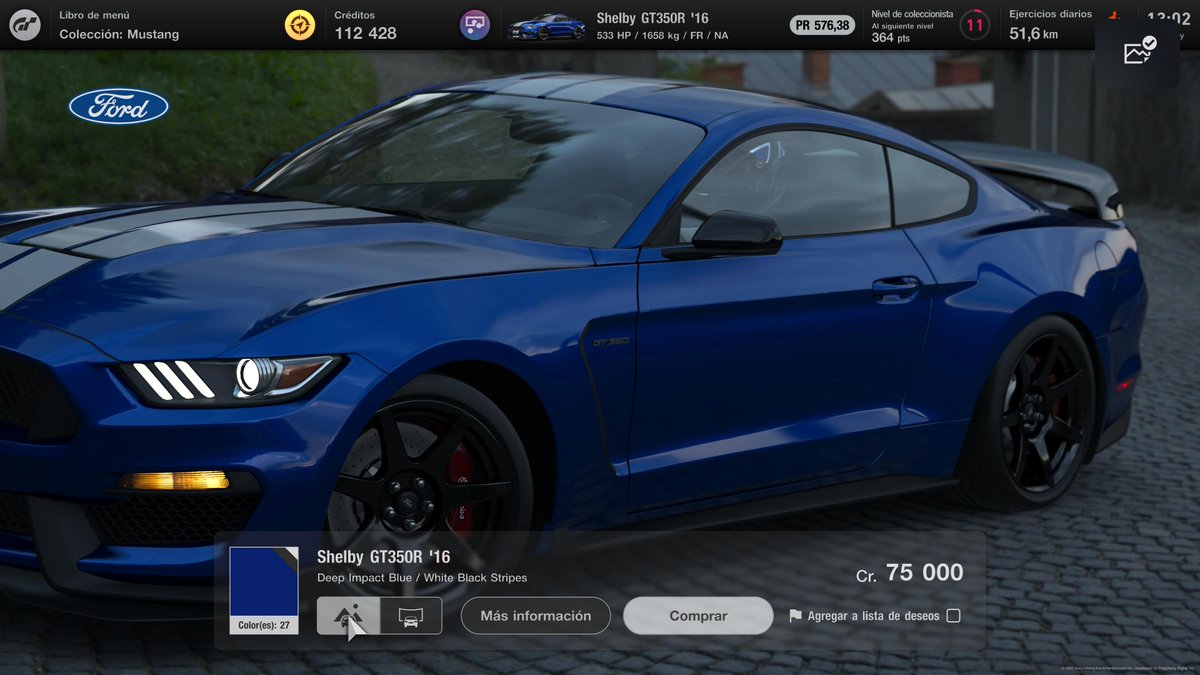
Task: Click the Color(es): 27 label
Action: [264, 626]
